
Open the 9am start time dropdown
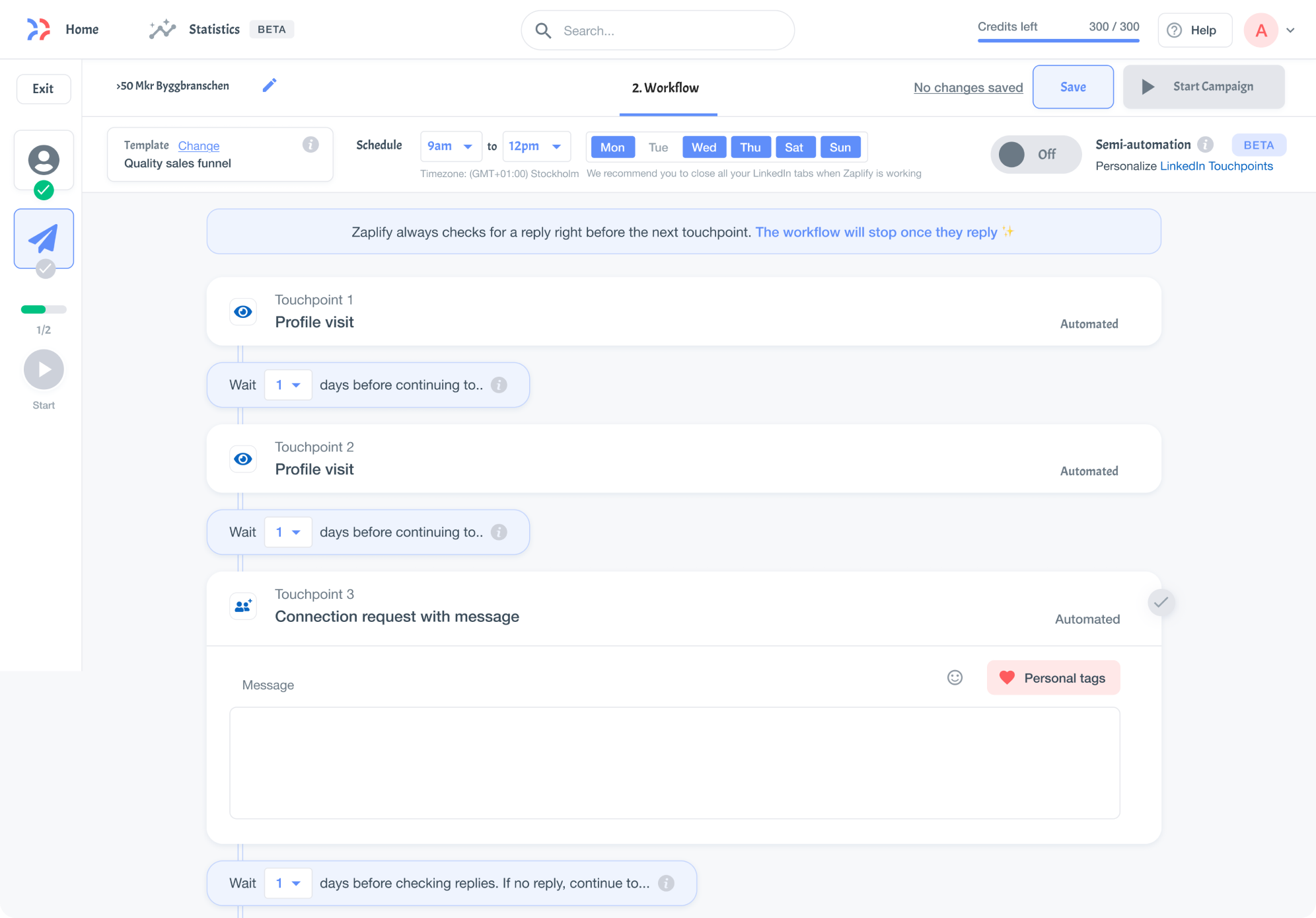click(x=451, y=146)
